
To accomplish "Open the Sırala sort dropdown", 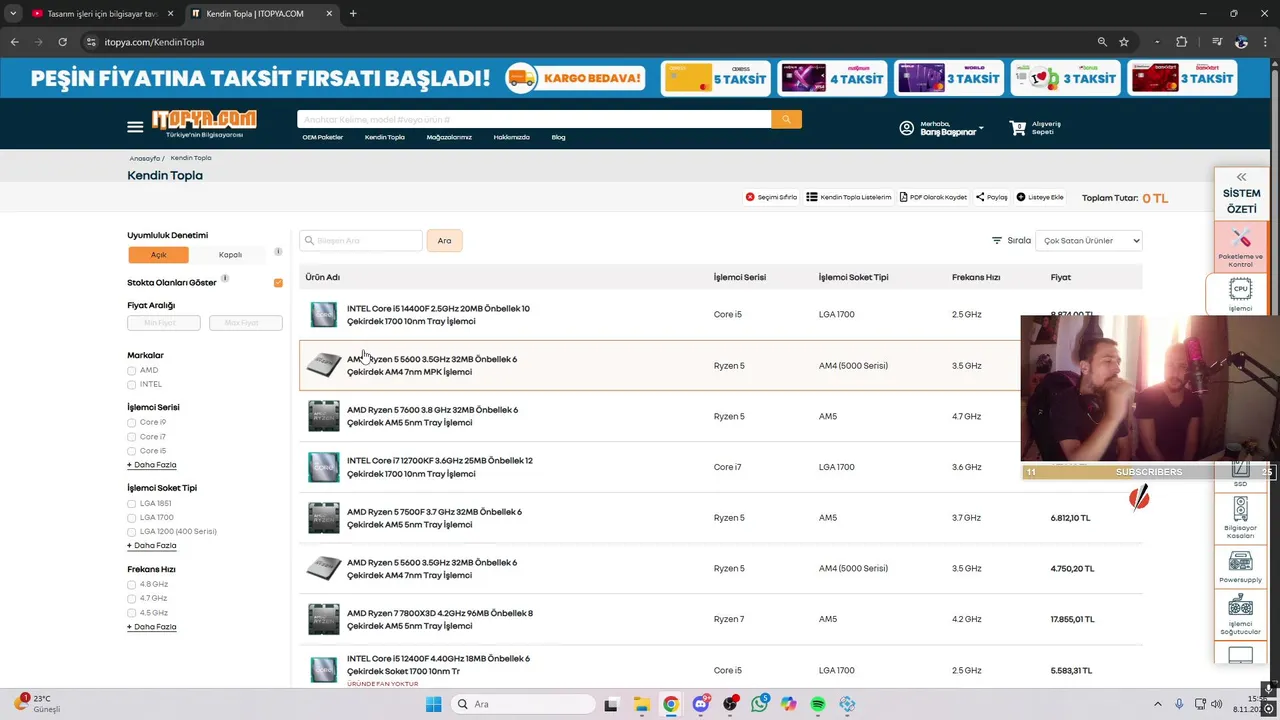I will point(1089,240).
